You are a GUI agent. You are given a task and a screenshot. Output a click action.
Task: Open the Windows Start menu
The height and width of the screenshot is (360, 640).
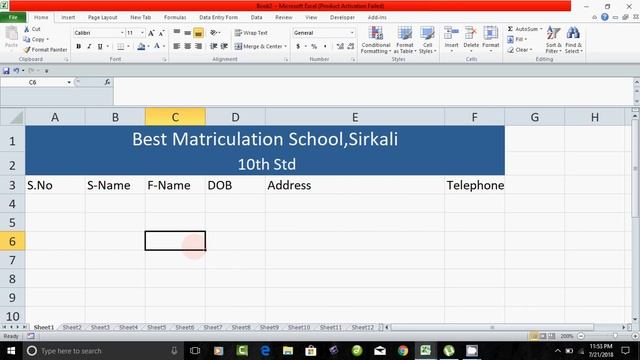tap(11, 351)
